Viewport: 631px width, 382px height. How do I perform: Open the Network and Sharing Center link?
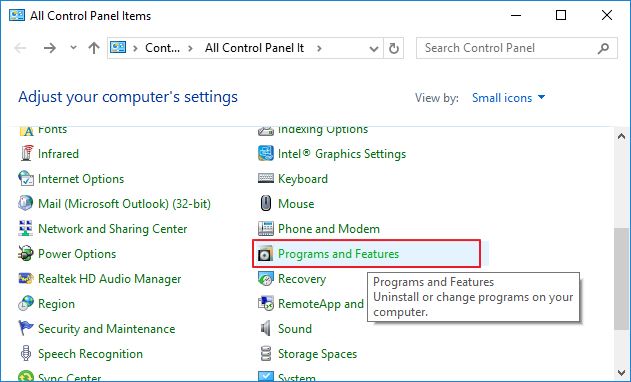tap(112, 229)
